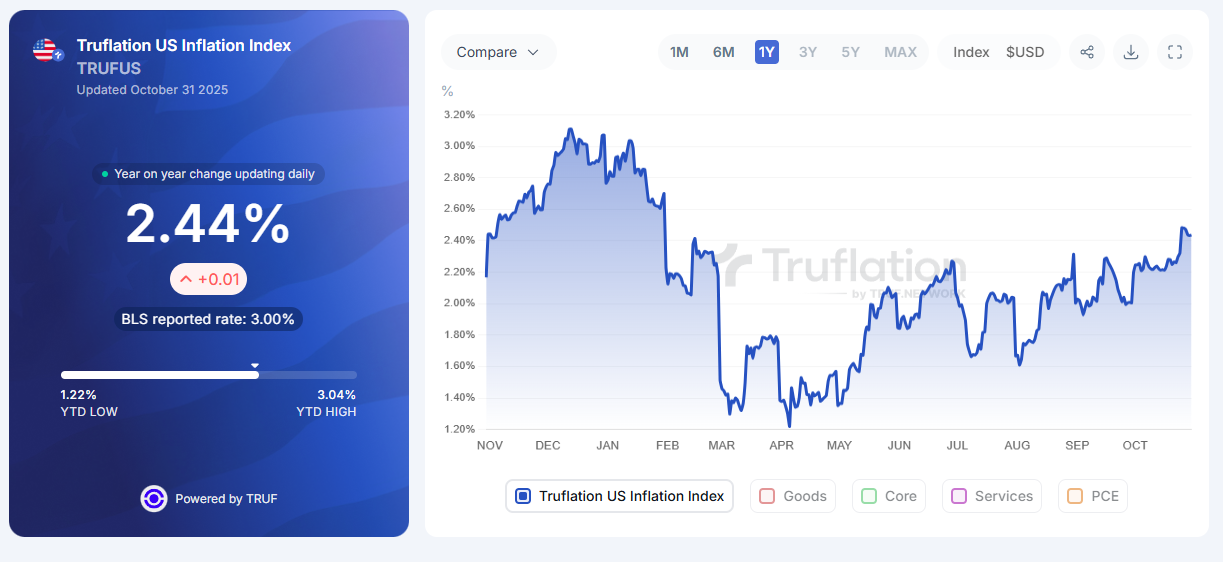Enable the Core series checkbox
The height and width of the screenshot is (562, 1223).
click(x=868, y=496)
